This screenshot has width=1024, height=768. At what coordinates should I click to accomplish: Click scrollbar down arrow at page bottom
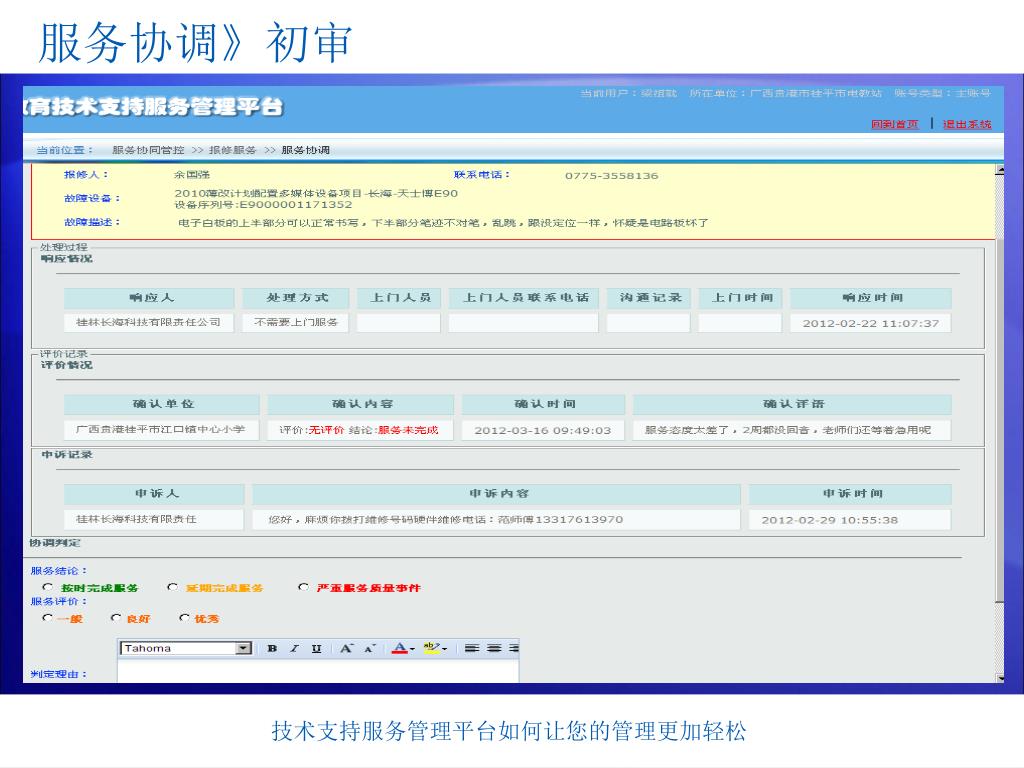(1000, 678)
